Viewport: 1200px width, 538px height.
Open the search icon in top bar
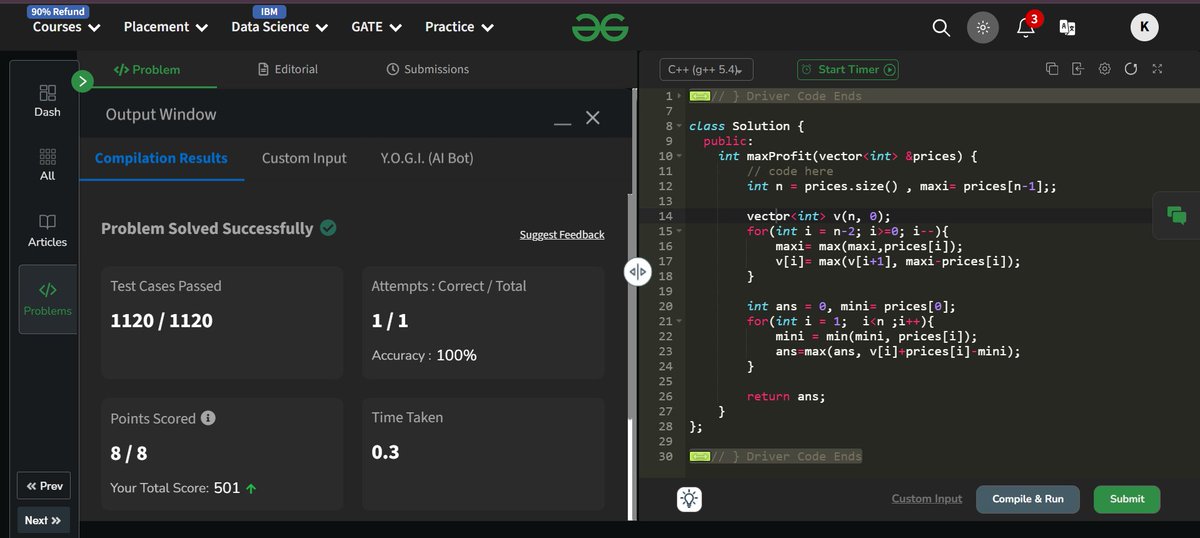tap(941, 28)
